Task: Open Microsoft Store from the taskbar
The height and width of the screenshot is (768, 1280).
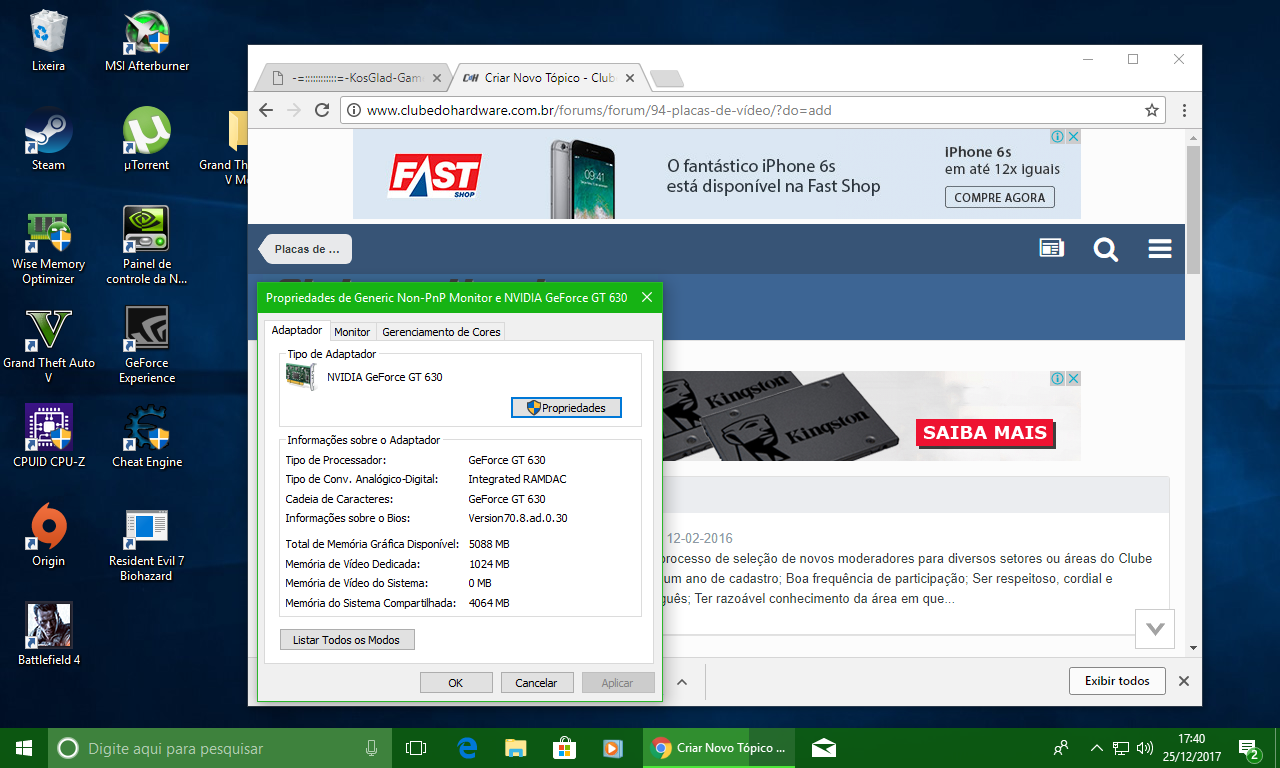Action: pos(564,748)
